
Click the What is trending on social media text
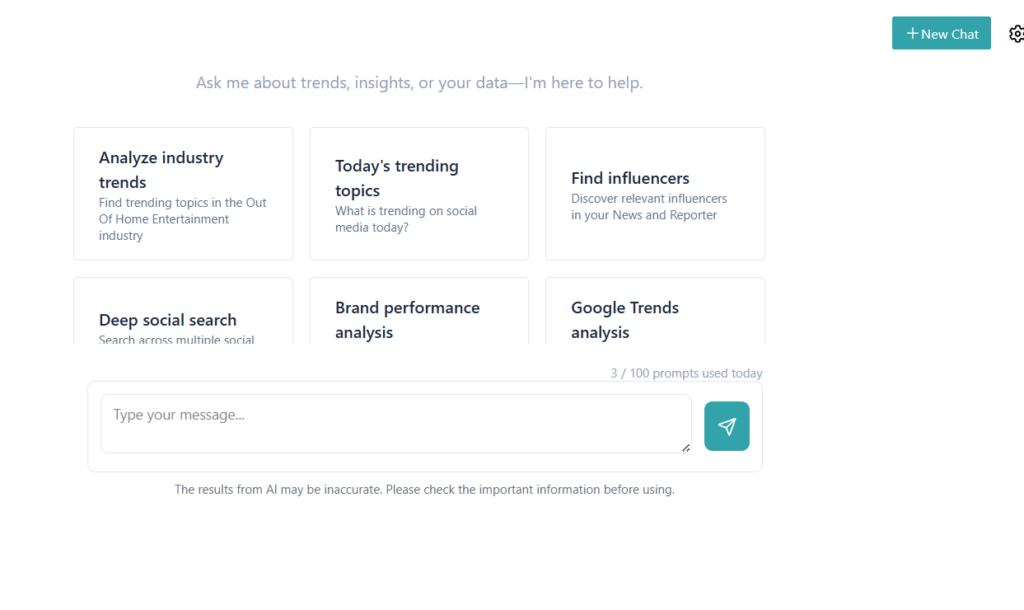pyautogui.click(x=406, y=219)
